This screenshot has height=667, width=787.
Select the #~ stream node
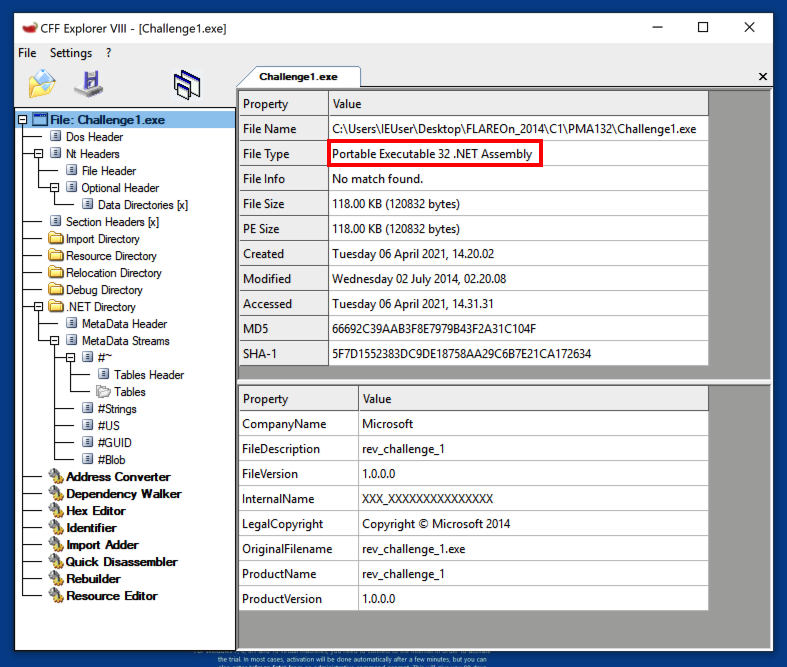[x=104, y=358]
